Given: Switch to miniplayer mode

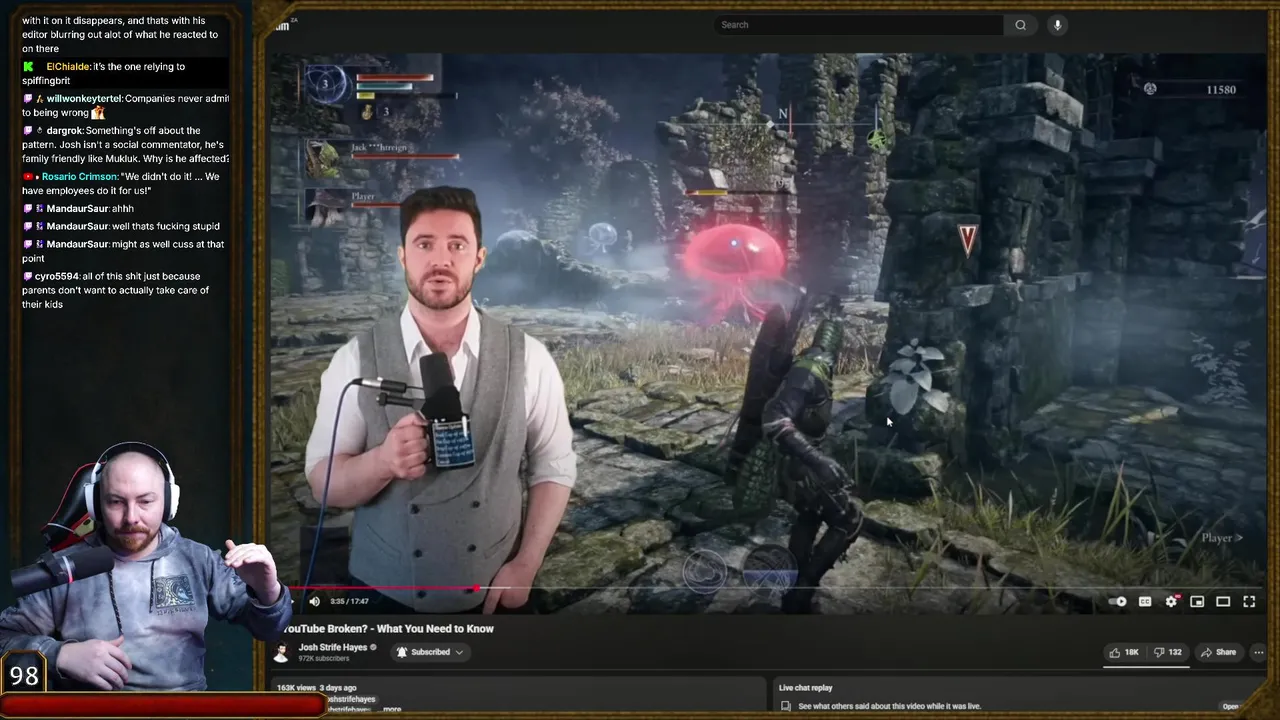Looking at the screenshot, I should (x=1197, y=601).
